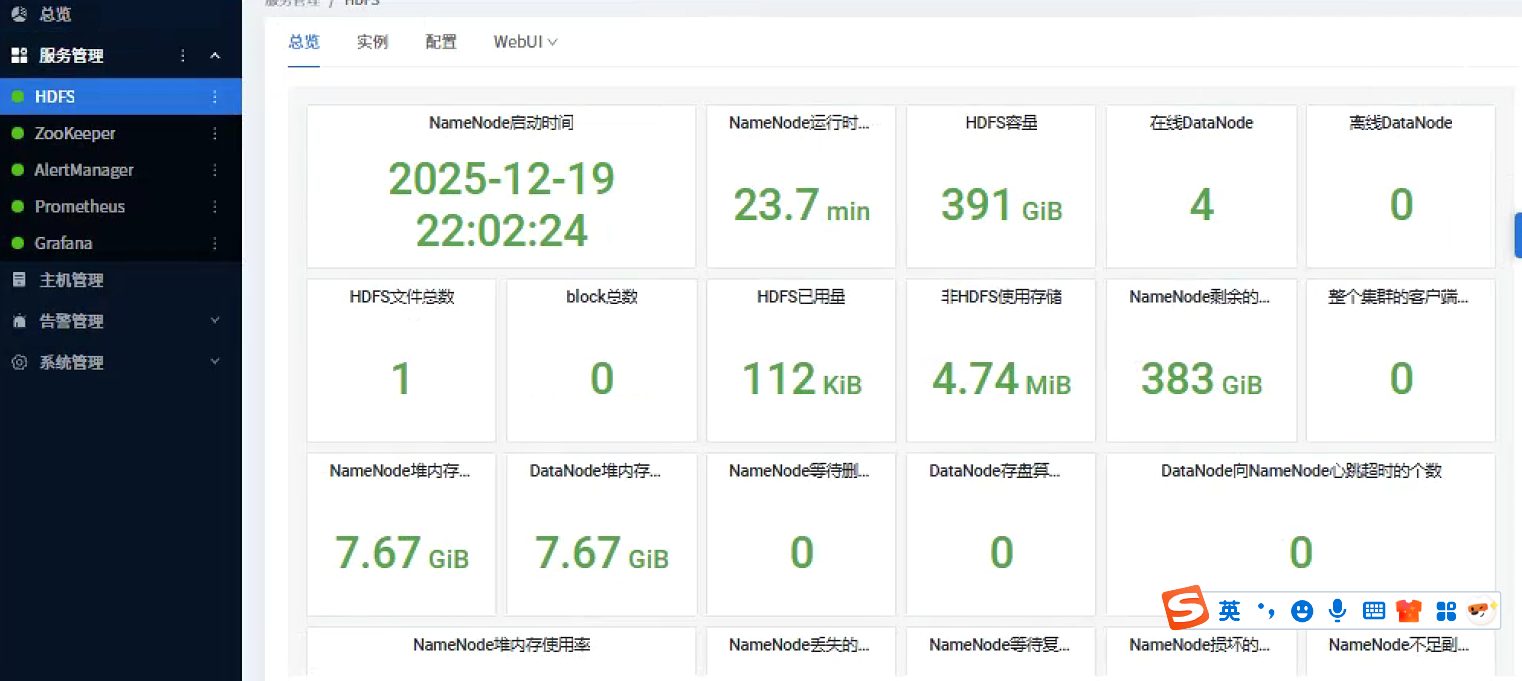Open the three-dot menu for Prometheus

tap(214, 206)
